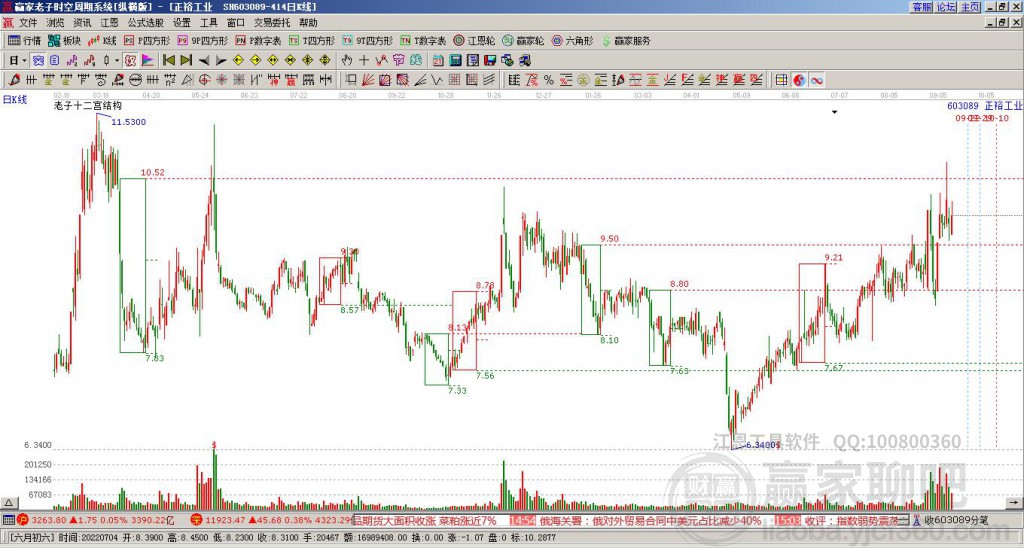Screen dimensions: 1024x548
Task: Click the 权 (ex-rights adjustment) toggle icon
Action: [130, 60]
